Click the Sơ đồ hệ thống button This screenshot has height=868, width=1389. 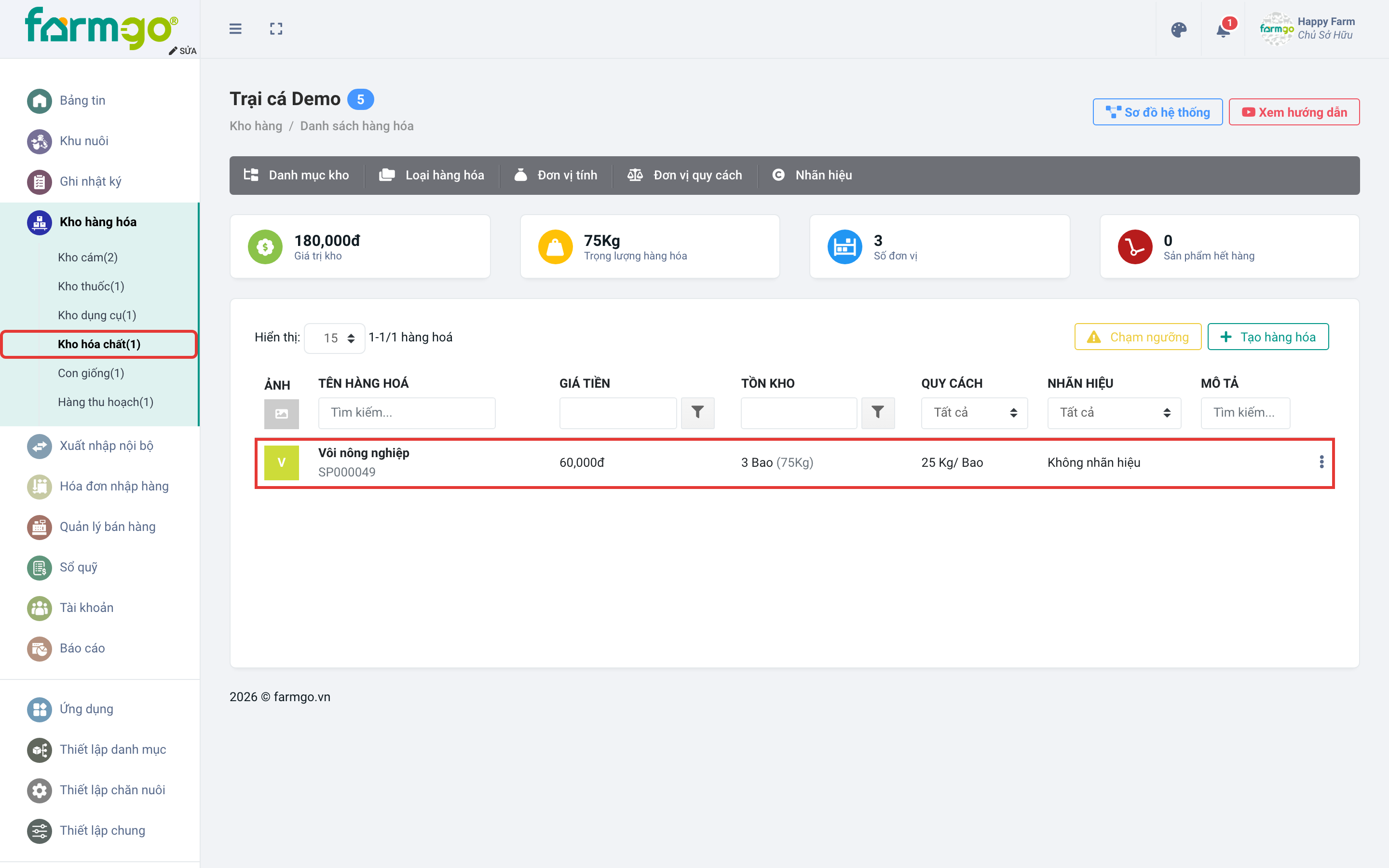pyautogui.click(x=1157, y=112)
